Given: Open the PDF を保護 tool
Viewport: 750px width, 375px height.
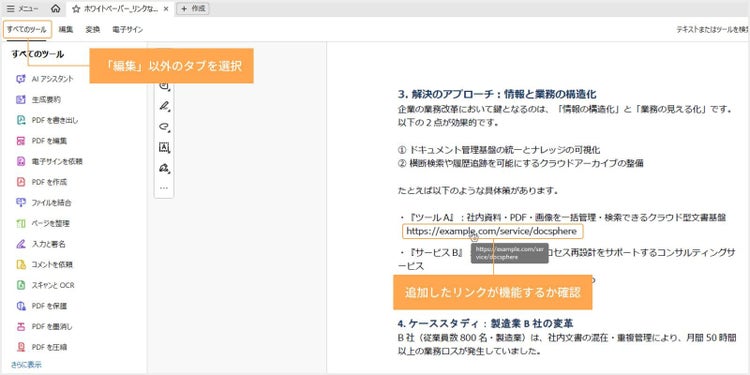Looking at the screenshot, I should (41, 306).
